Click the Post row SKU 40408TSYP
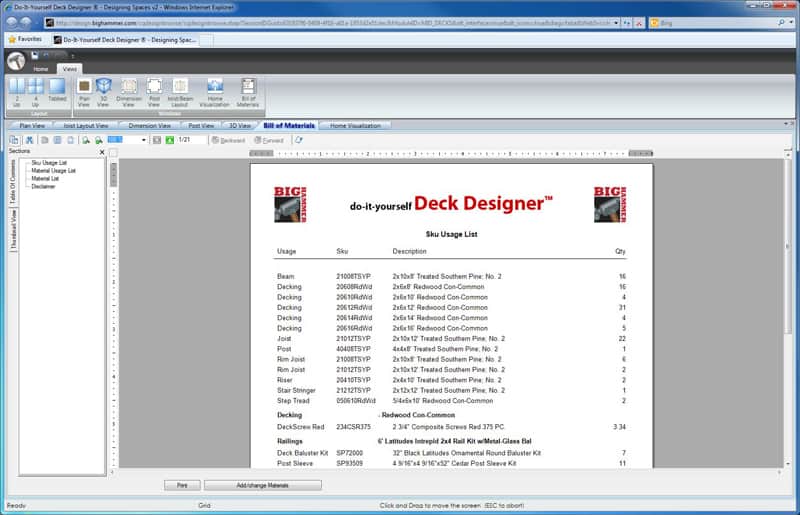 [x=353, y=349]
